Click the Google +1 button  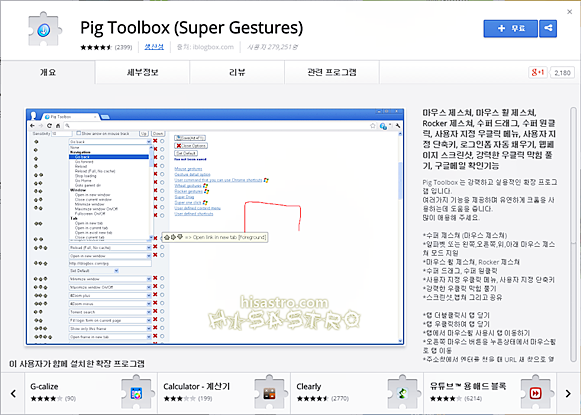538,72
